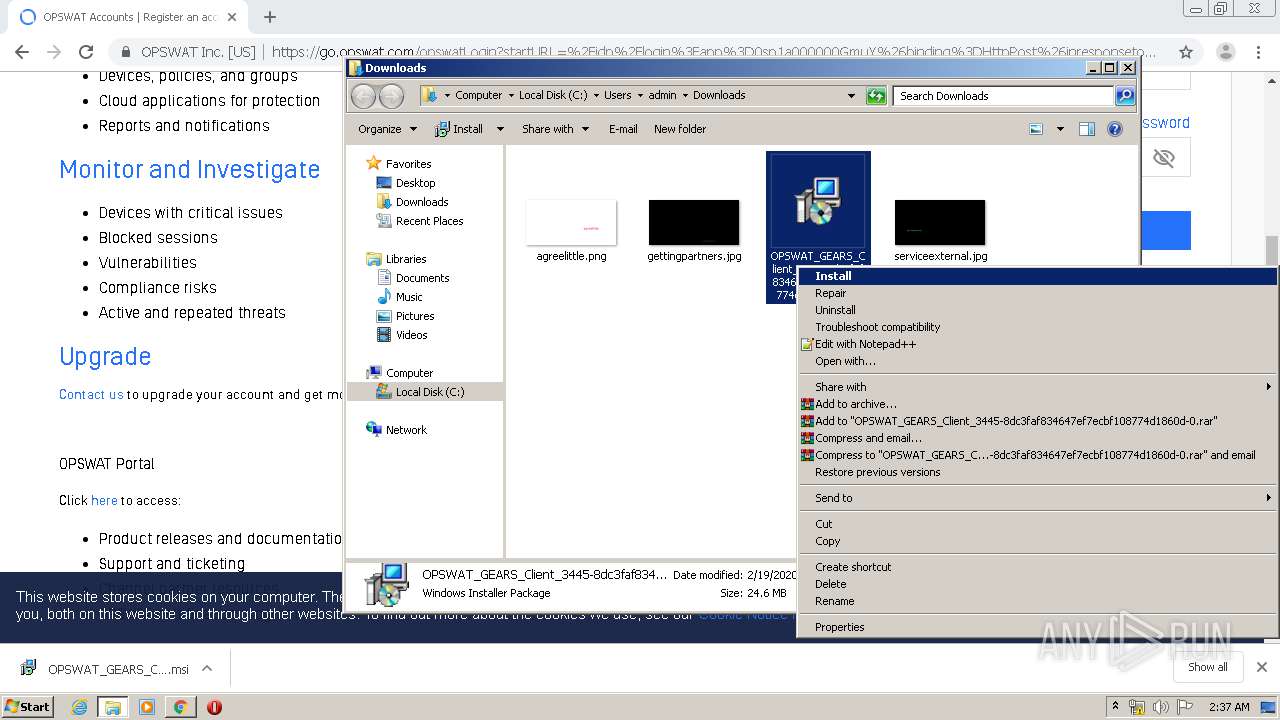Choose Install from the context menu

click(1038, 276)
